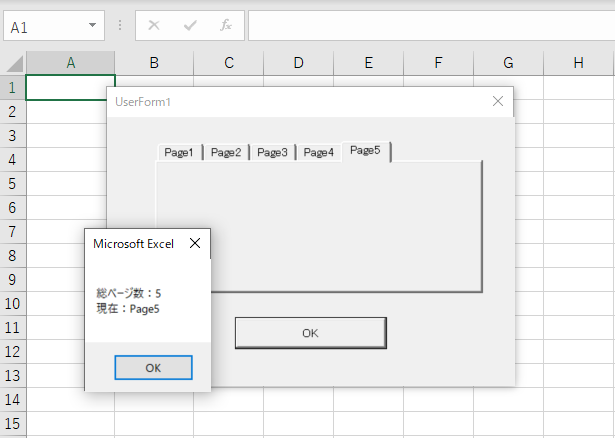Click the enter checkmark icon in formula bar

tap(190, 26)
